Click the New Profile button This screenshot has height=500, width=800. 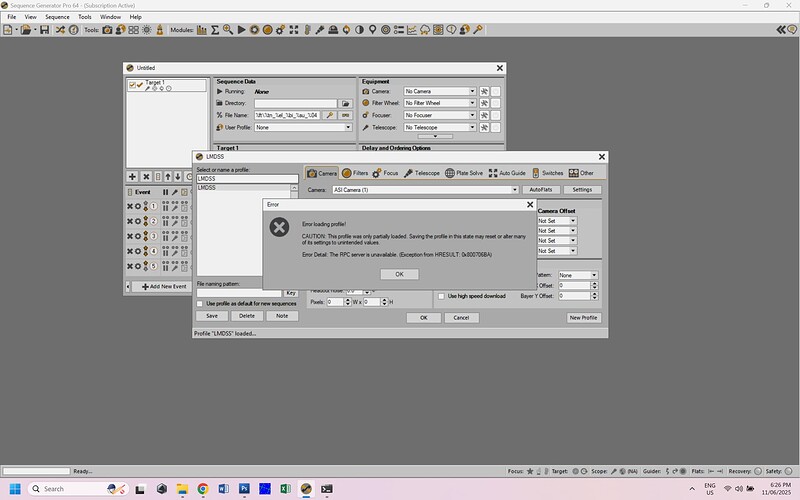pyautogui.click(x=584, y=318)
